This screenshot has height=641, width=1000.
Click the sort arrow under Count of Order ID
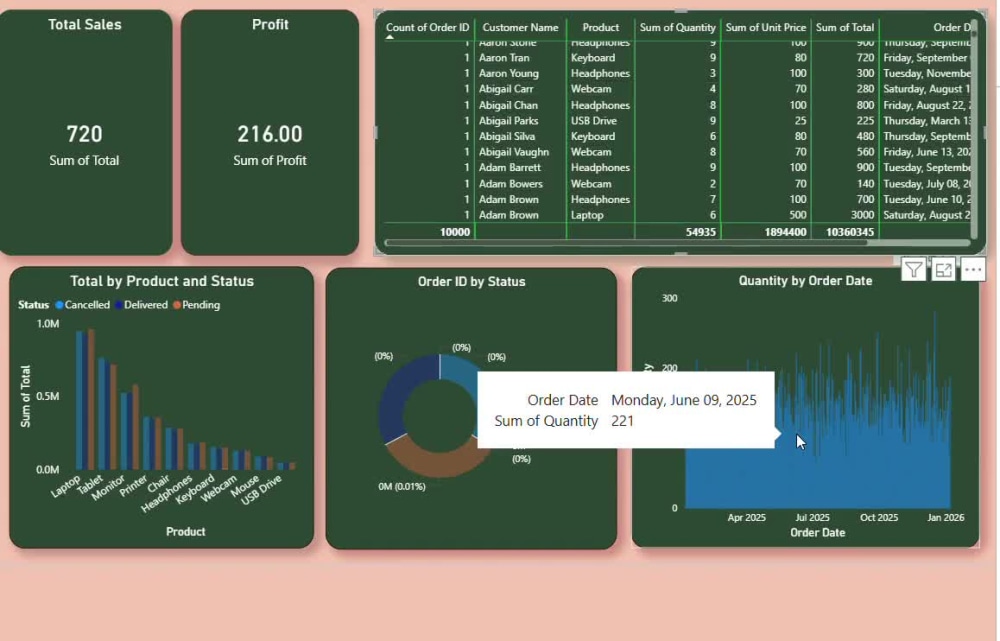390,38
